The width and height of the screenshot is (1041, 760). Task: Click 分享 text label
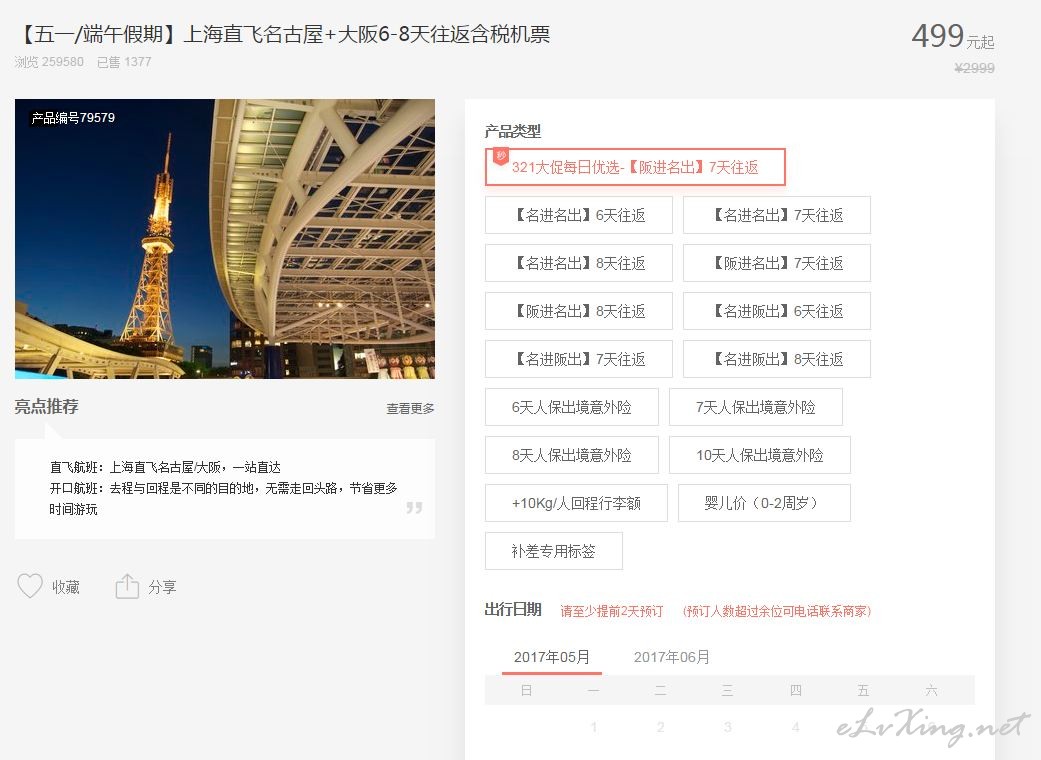pyautogui.click(x=162, y=587)
